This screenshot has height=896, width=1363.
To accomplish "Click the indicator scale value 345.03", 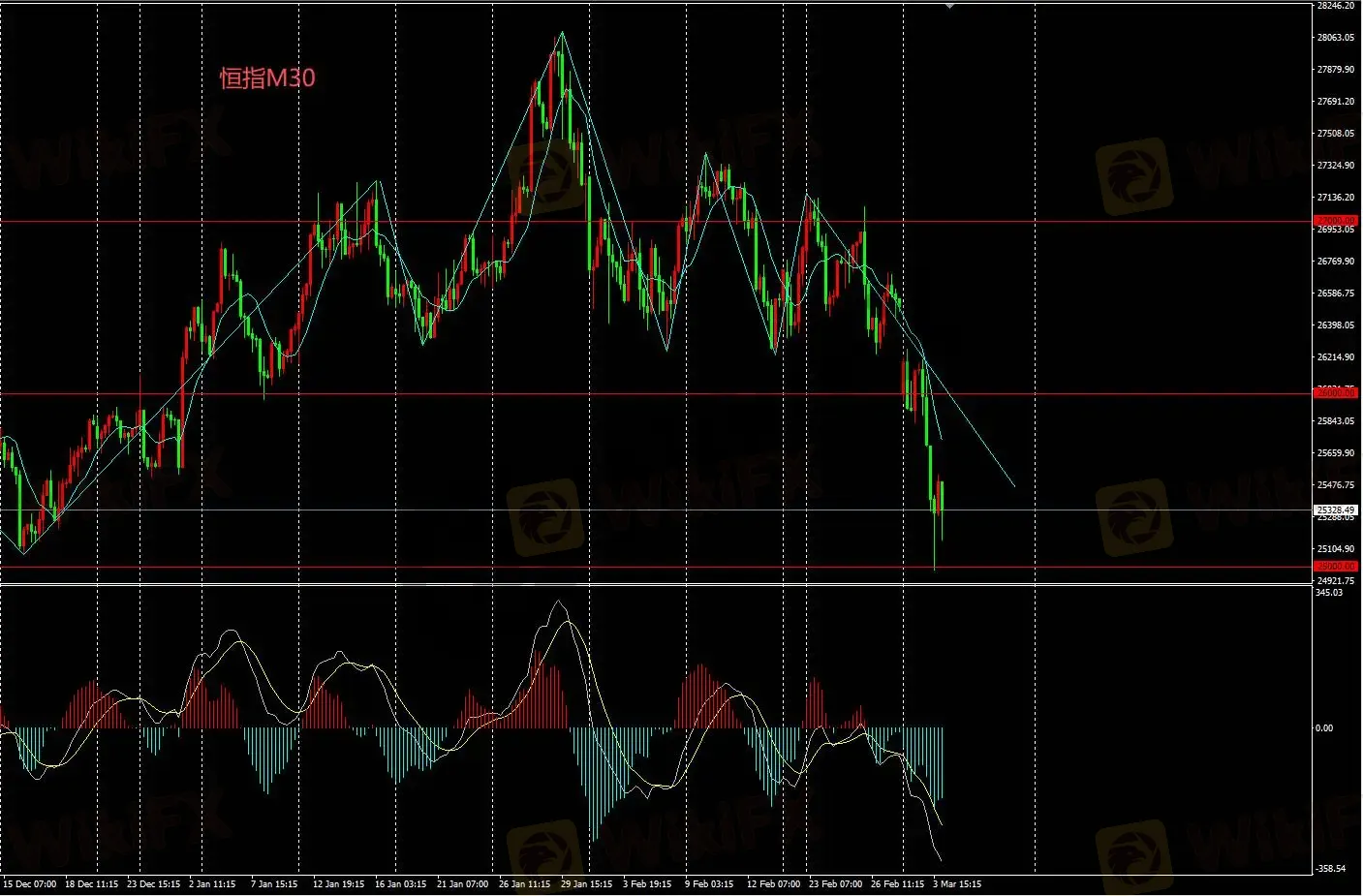I will click(1329, 593).
